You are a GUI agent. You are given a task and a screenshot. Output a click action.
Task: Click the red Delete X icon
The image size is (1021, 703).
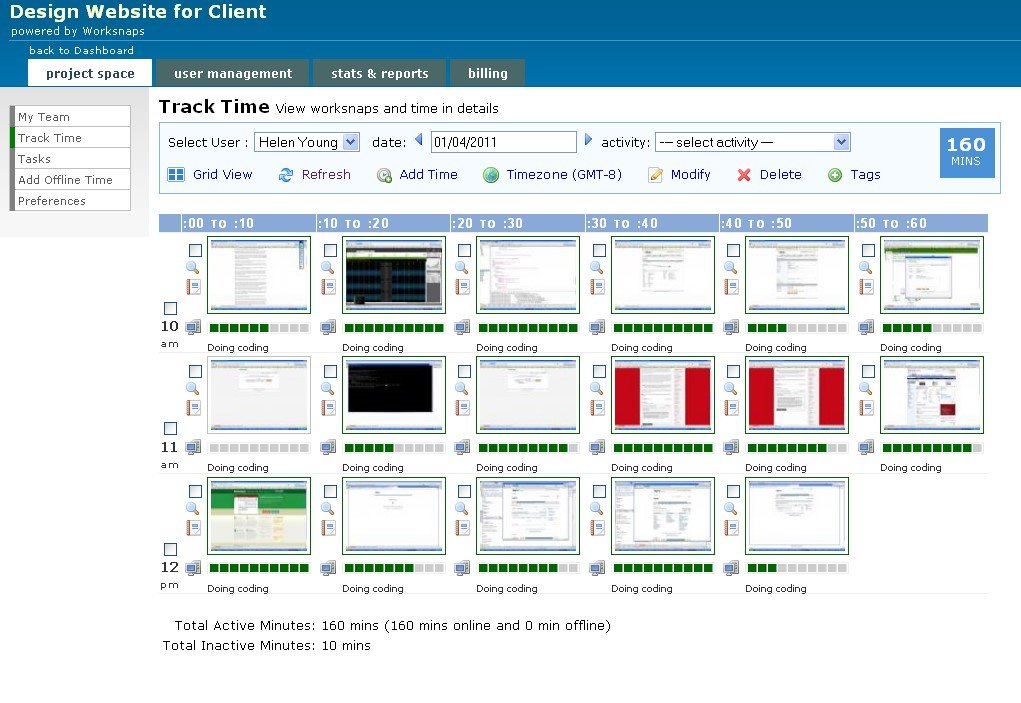[x=744, y=174]
